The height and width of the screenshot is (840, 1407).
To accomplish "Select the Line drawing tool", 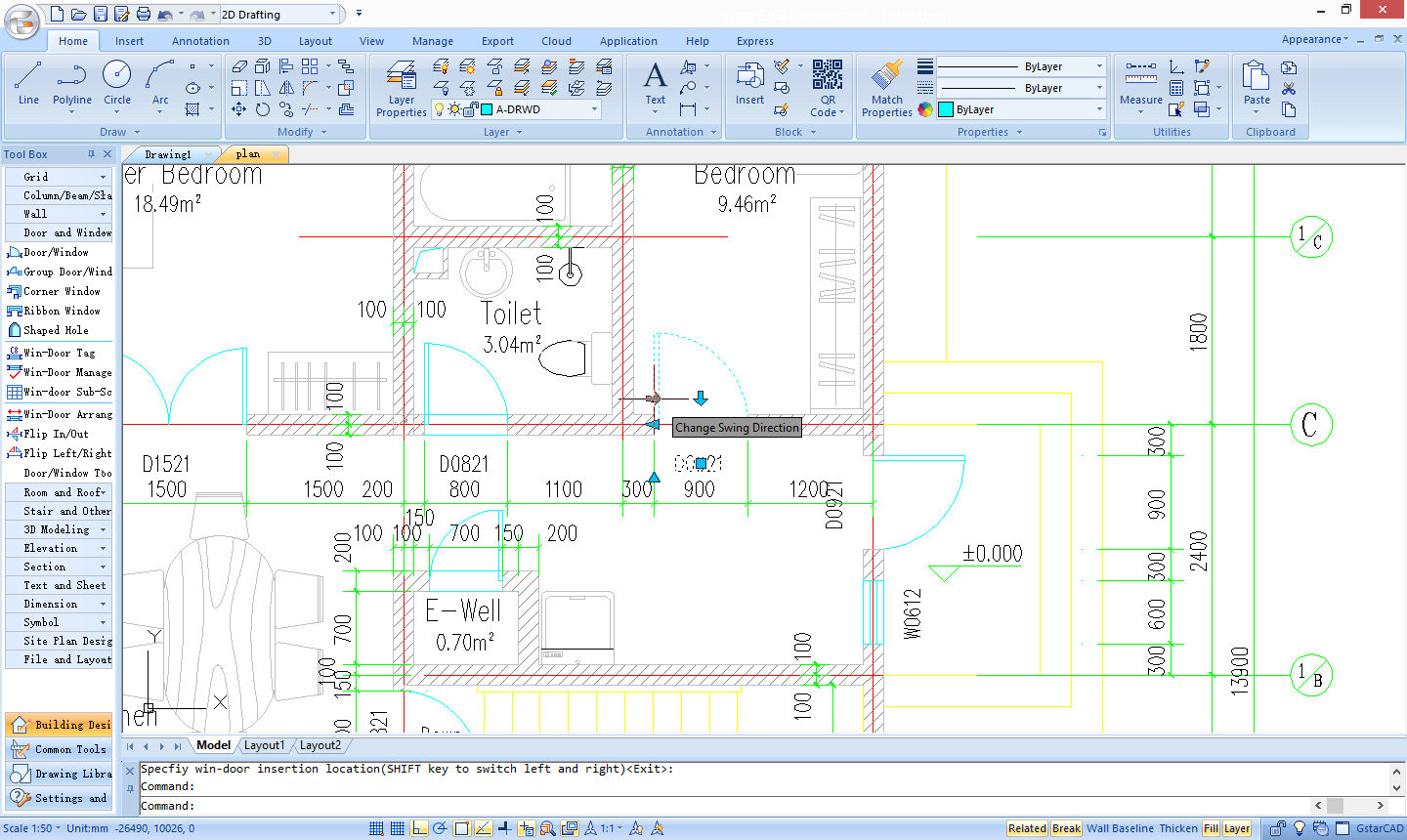I will (x=28, y=82).
